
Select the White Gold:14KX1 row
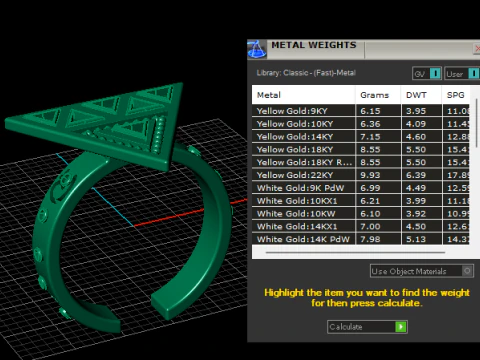[361, 226]
